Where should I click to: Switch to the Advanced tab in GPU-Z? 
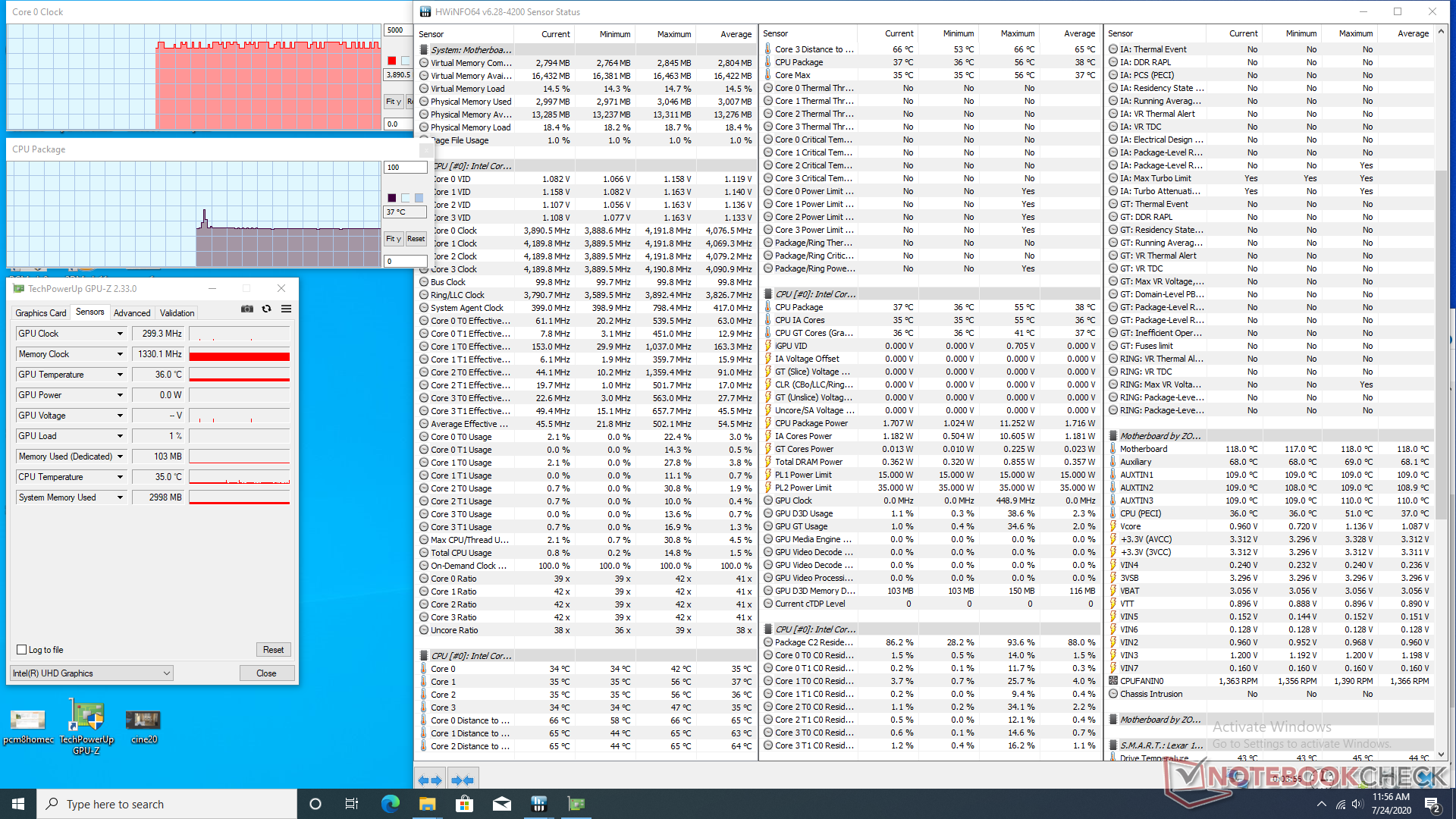click(x=132, y=312)
